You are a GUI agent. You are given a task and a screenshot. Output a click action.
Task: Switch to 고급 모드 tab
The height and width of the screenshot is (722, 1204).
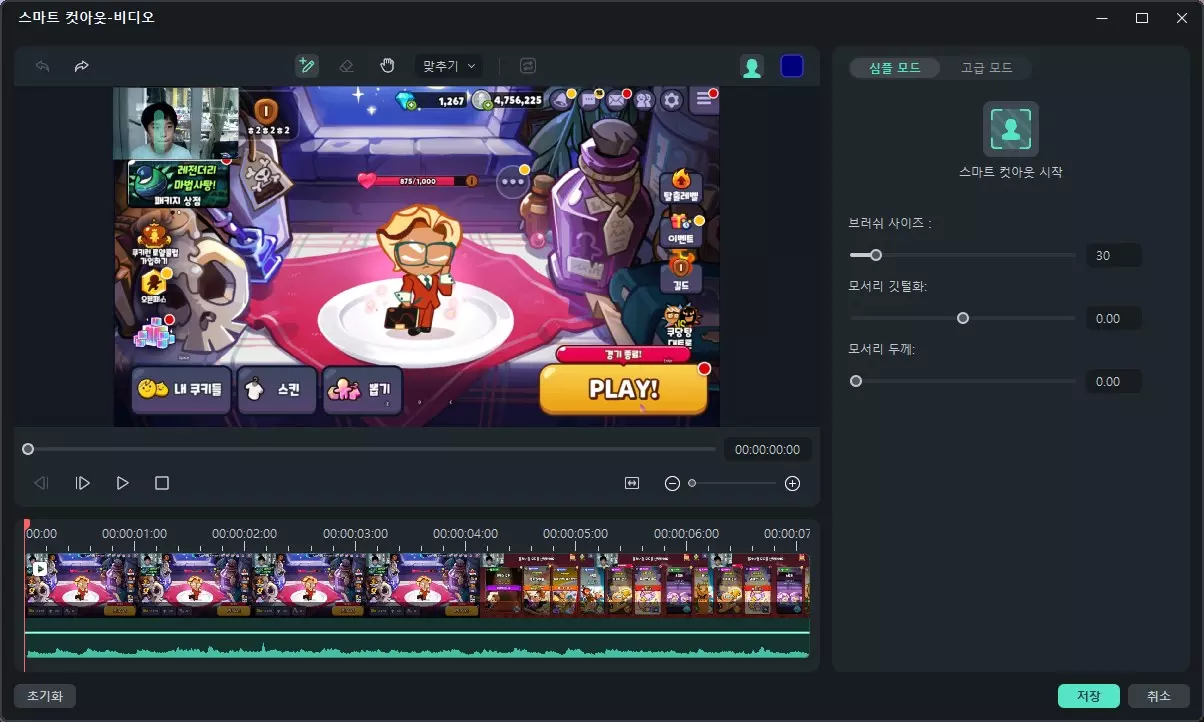tap(986, 68)
